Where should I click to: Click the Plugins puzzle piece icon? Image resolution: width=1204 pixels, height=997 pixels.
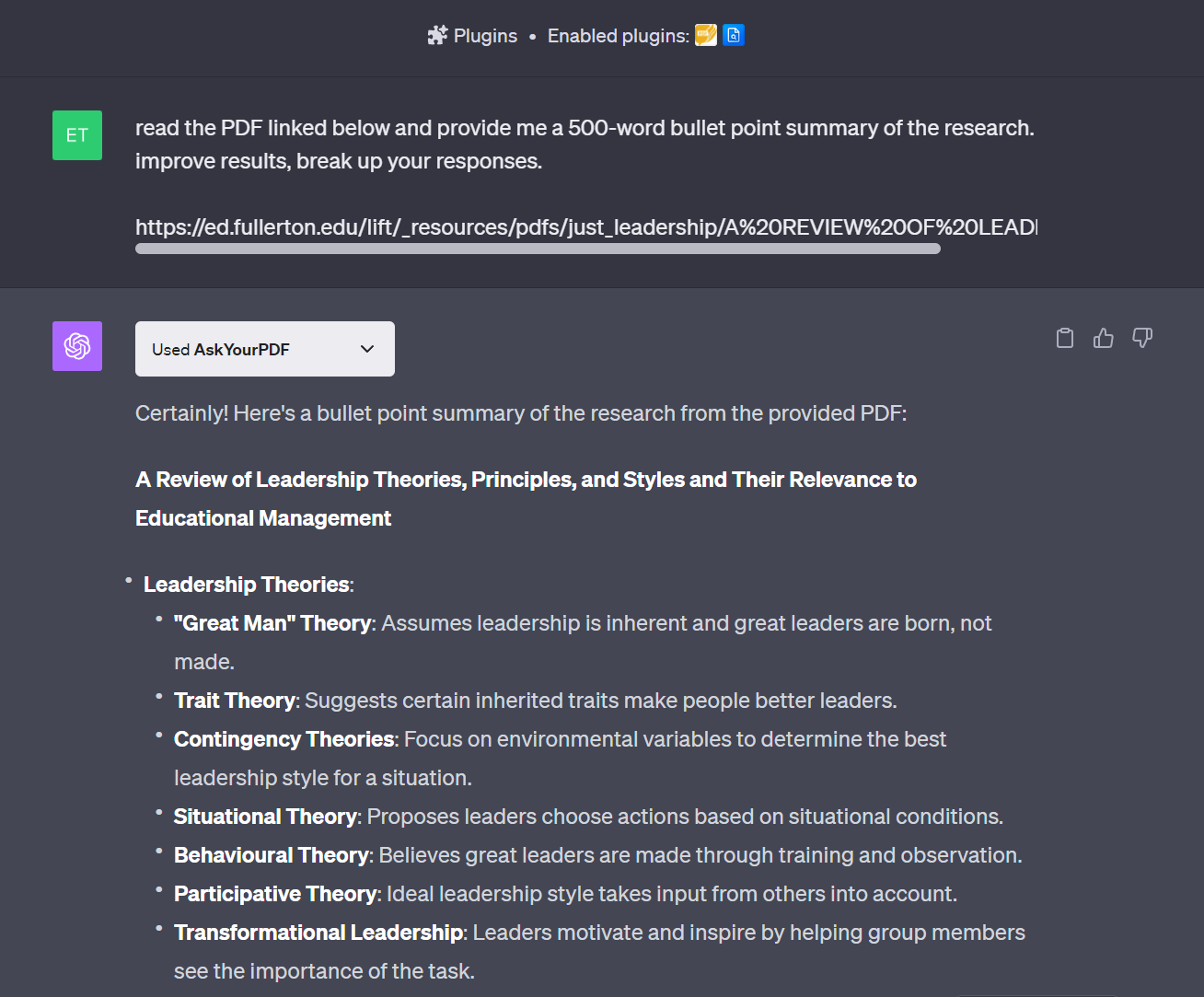point(437,36)
